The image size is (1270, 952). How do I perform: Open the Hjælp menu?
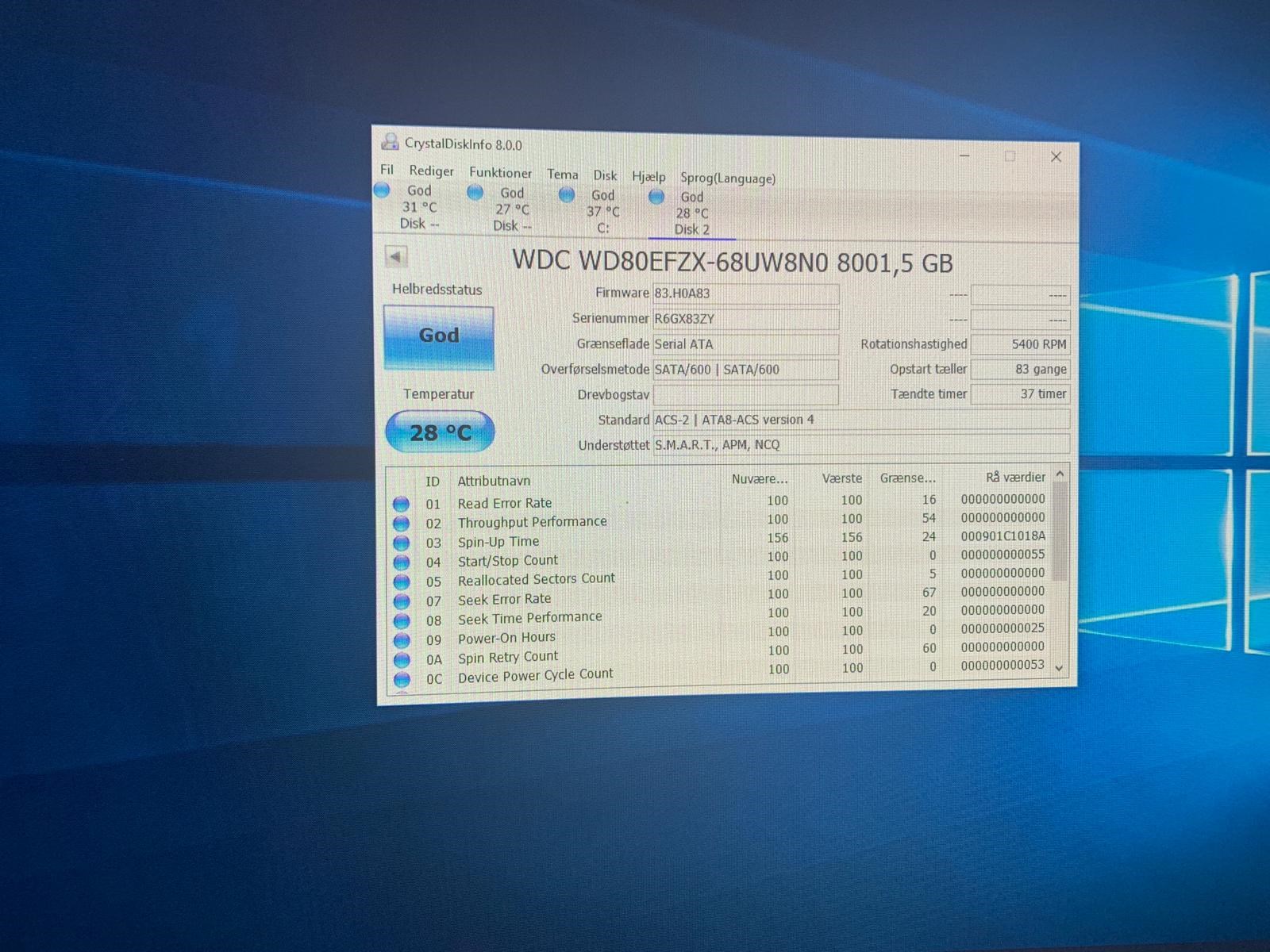648,176
